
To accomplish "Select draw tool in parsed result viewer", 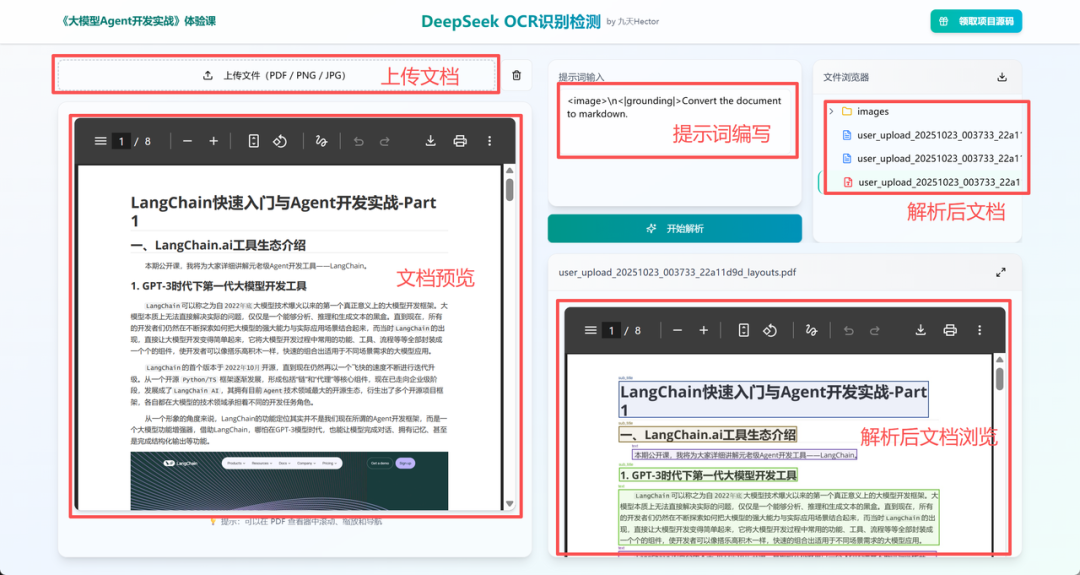I will point(811,331).
